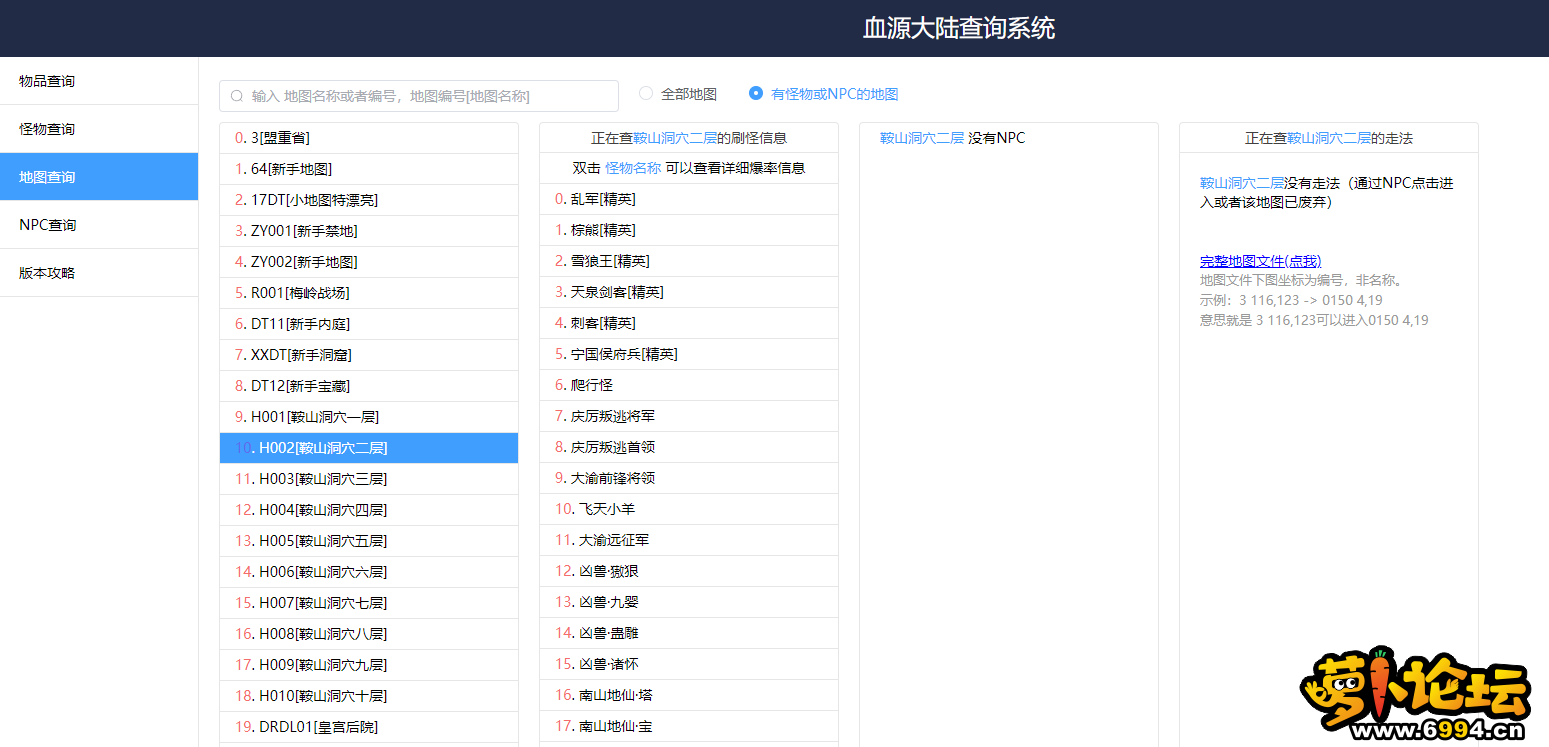Click monster 凶兽·猲狙
The image size is (1549, 747).
point(689,571)
